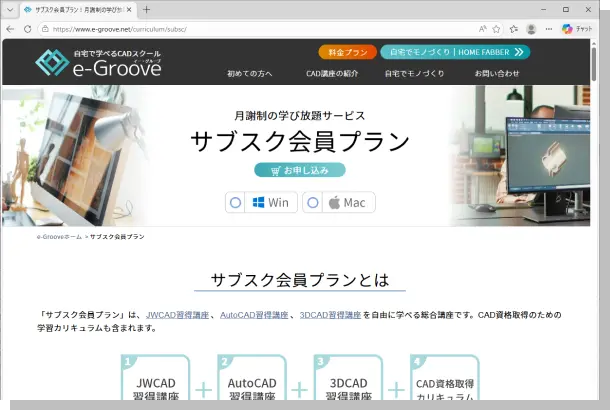The height and width of the screenshot is (410, 610).
Task: Click the お申し込み button
Action: pyautogui.click(x=300, y=170)
